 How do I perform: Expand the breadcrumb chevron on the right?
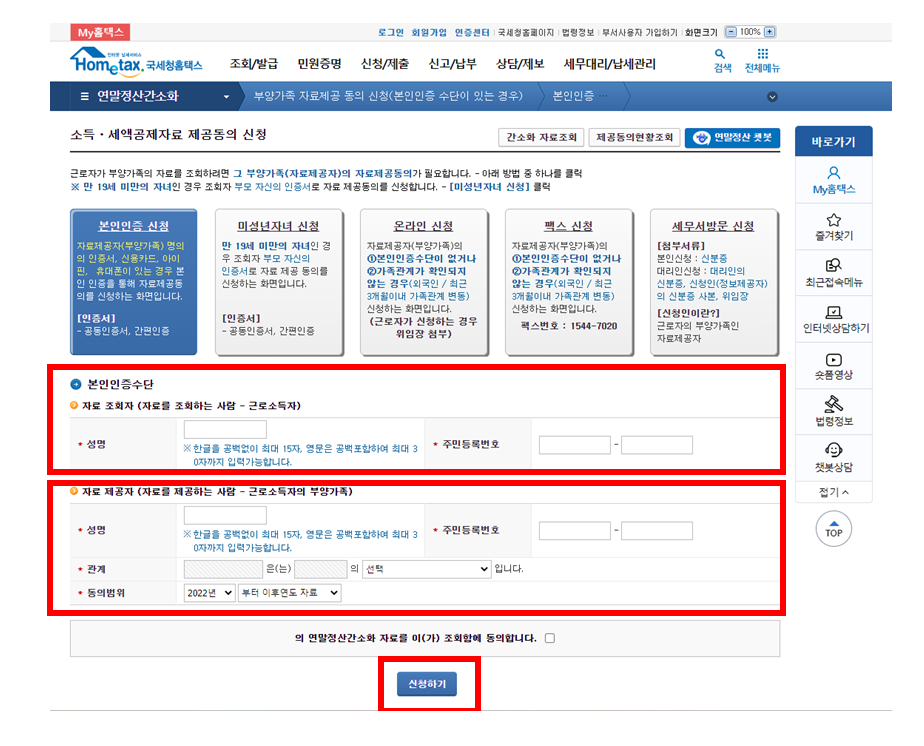click(x=771, y=99)
